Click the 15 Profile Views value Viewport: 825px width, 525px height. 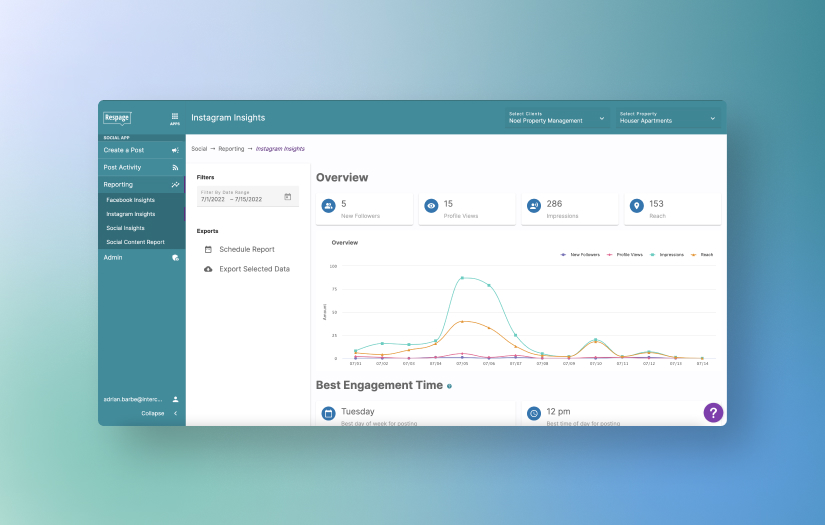point(448,204)
